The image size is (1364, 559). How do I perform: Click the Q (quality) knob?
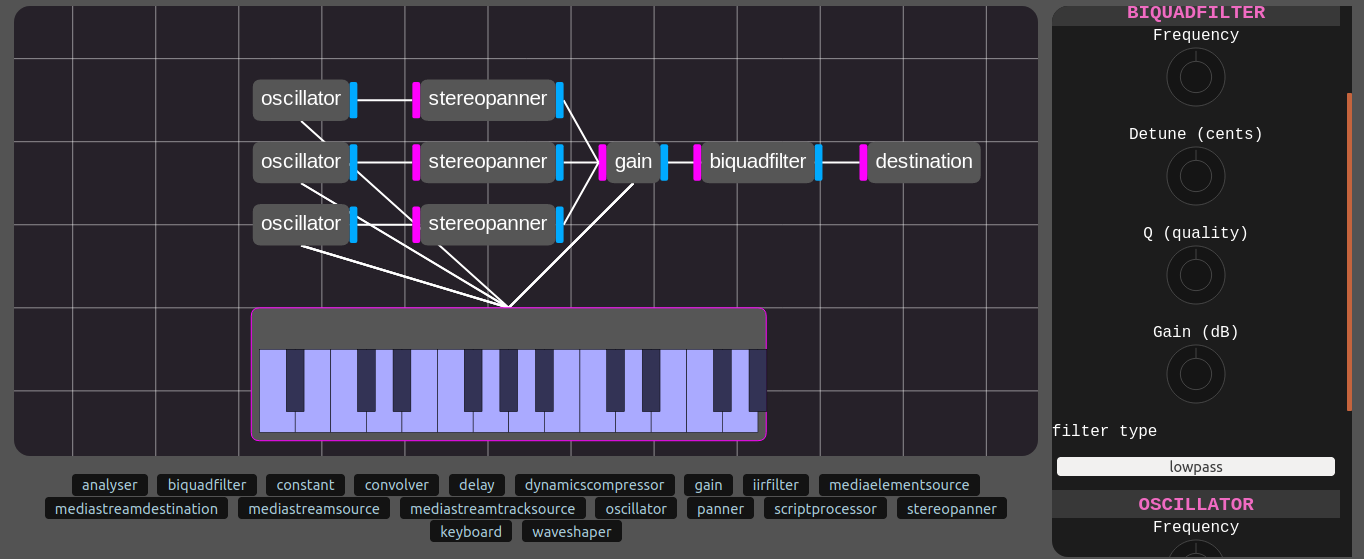pyautogui.click(x=1196, y=275)
